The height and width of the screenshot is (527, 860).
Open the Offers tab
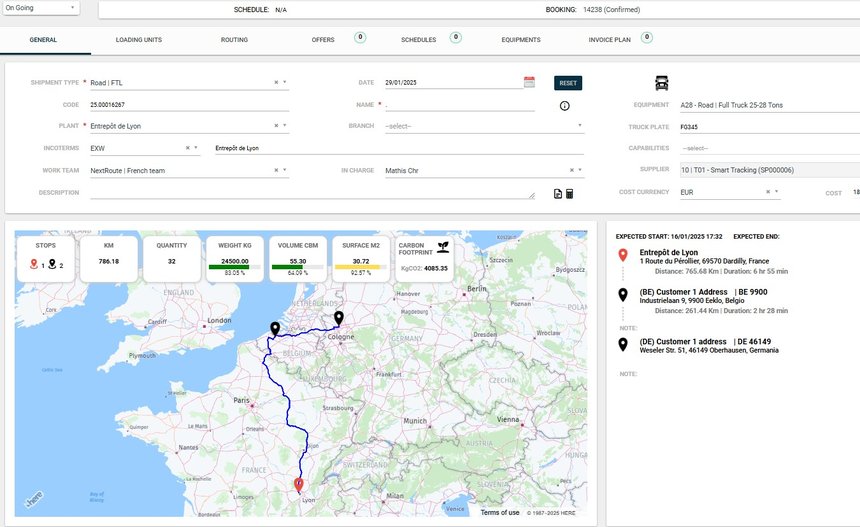pyautogui.click(x=323, y=39)
